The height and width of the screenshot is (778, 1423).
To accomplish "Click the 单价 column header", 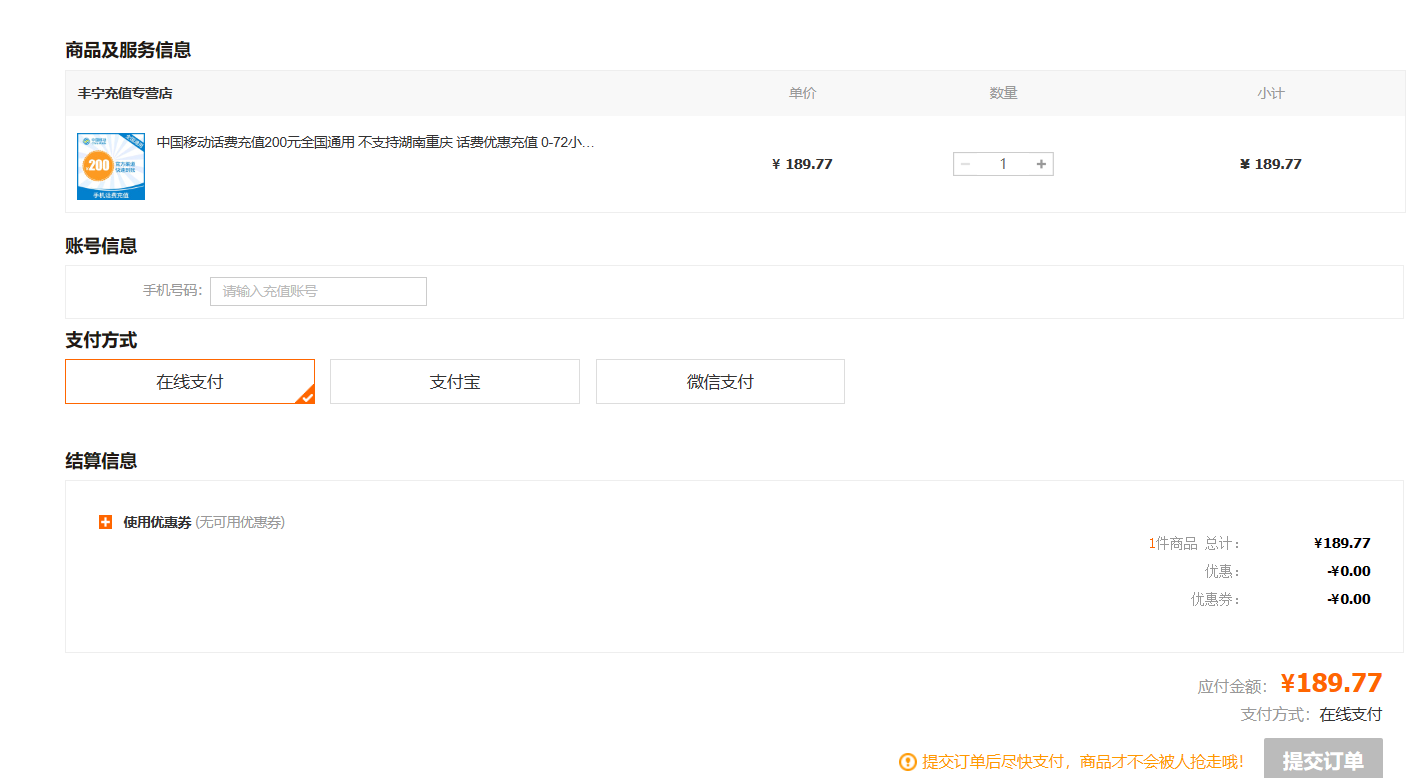I will pos(802,93).
